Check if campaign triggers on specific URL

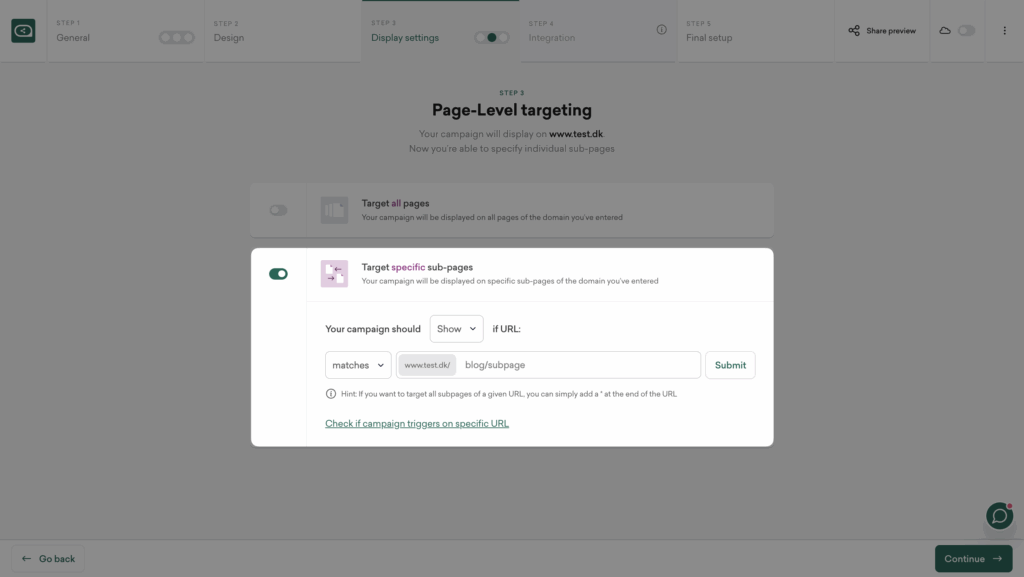tap(416, 423)
